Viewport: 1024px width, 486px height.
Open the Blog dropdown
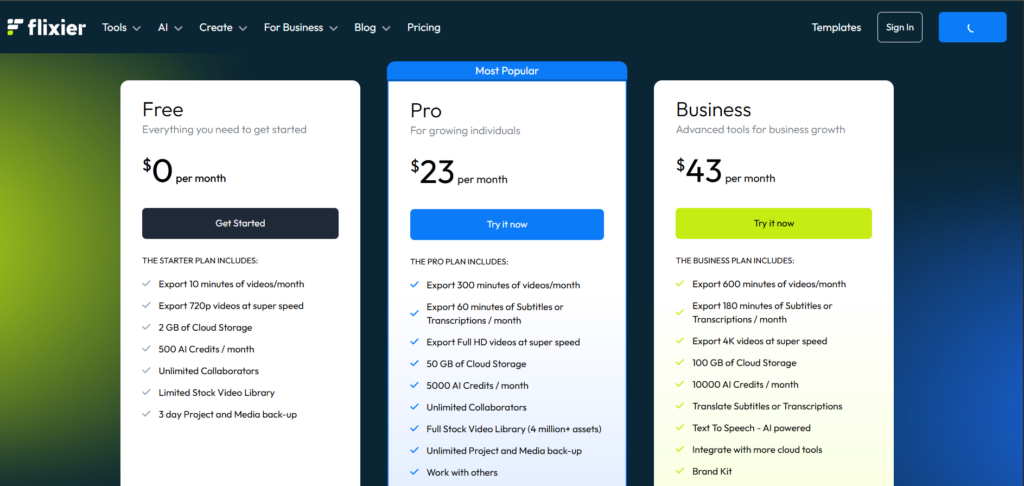(372, 27)
